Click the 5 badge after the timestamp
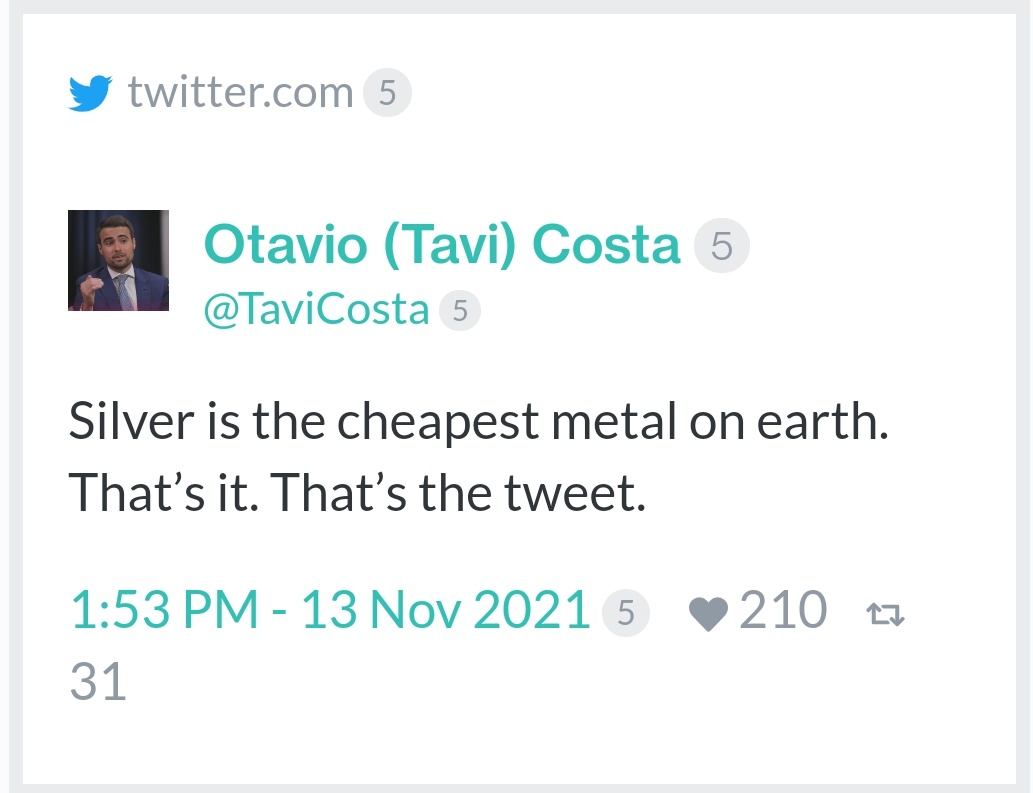 (626, 613)
